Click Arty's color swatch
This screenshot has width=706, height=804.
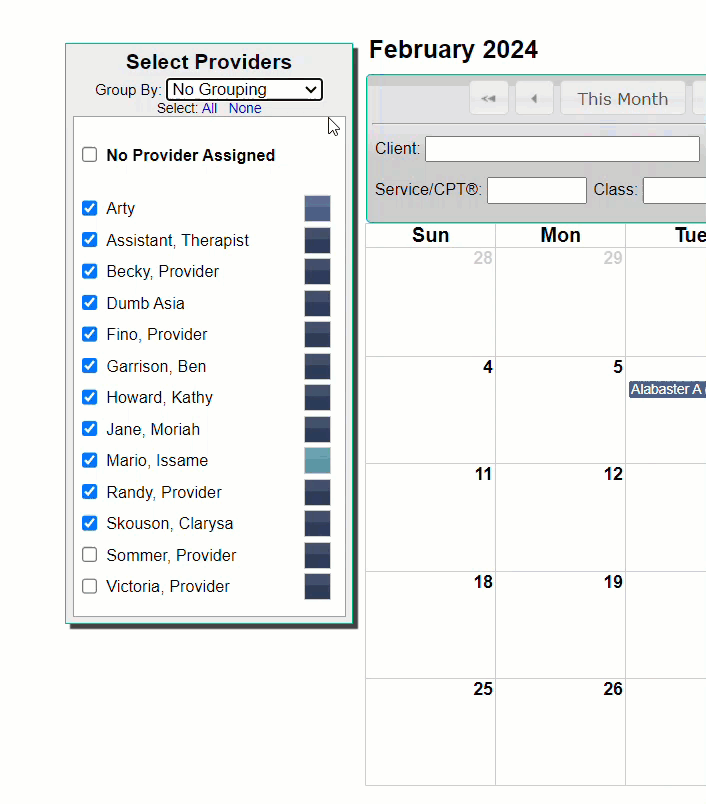[317, 208]
